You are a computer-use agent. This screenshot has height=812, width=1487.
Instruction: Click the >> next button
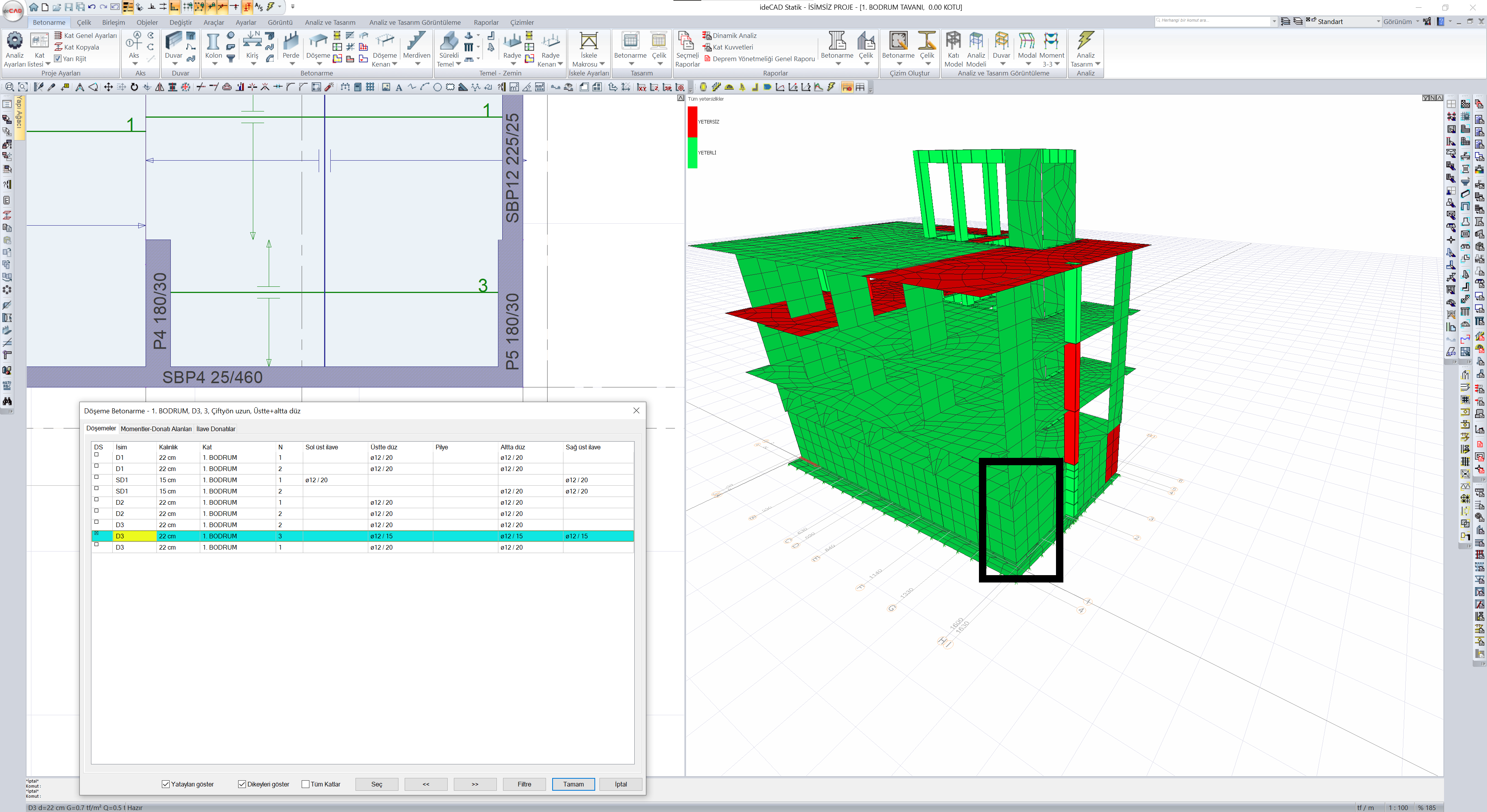(x=475, y=784)
